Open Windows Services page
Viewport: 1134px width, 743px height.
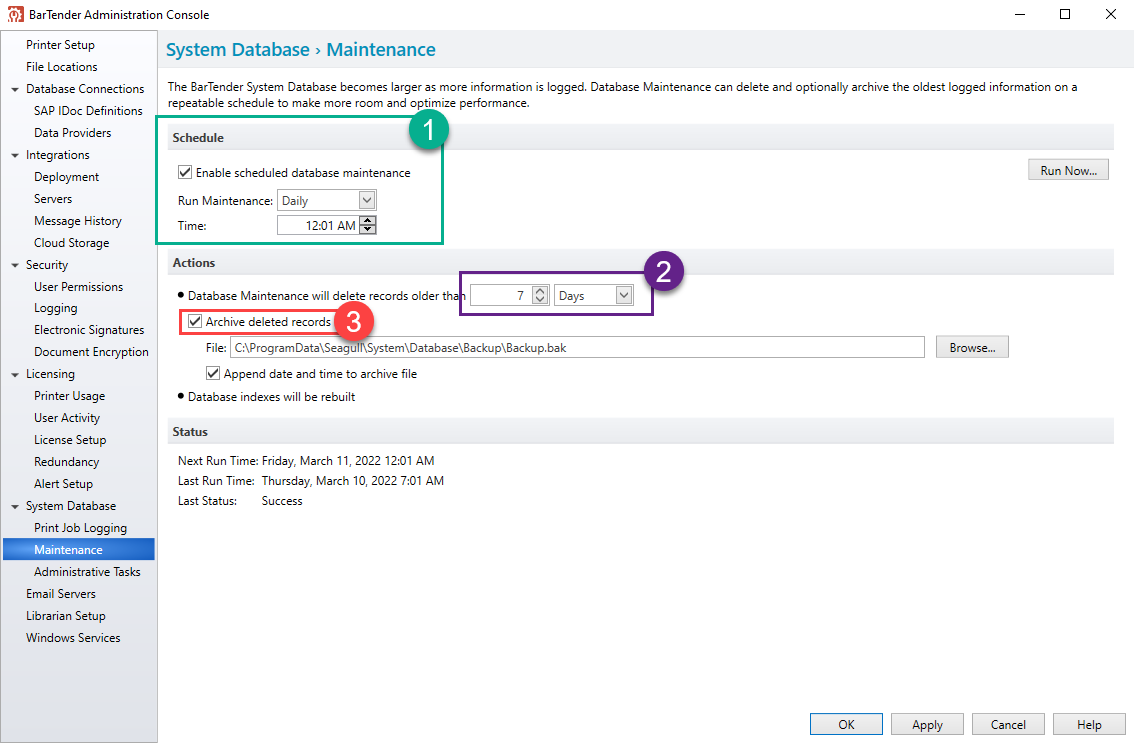[73, 637]
